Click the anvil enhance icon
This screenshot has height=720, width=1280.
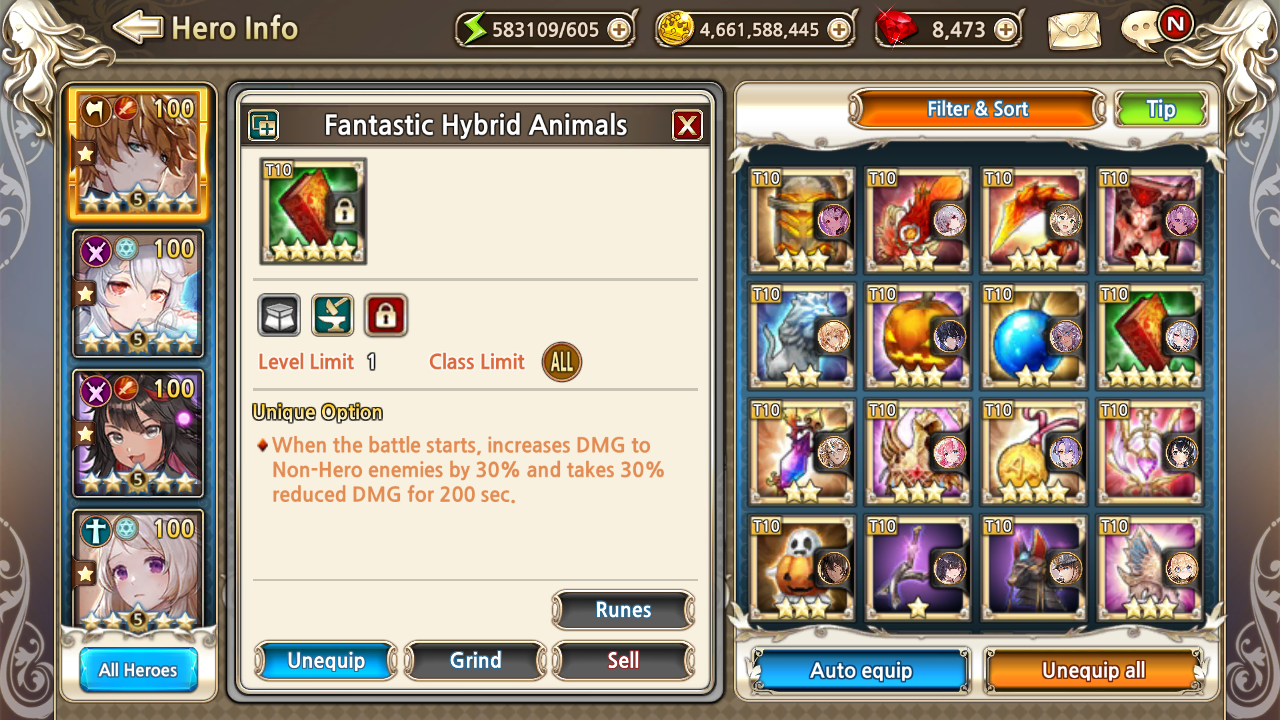coord(332,315)
